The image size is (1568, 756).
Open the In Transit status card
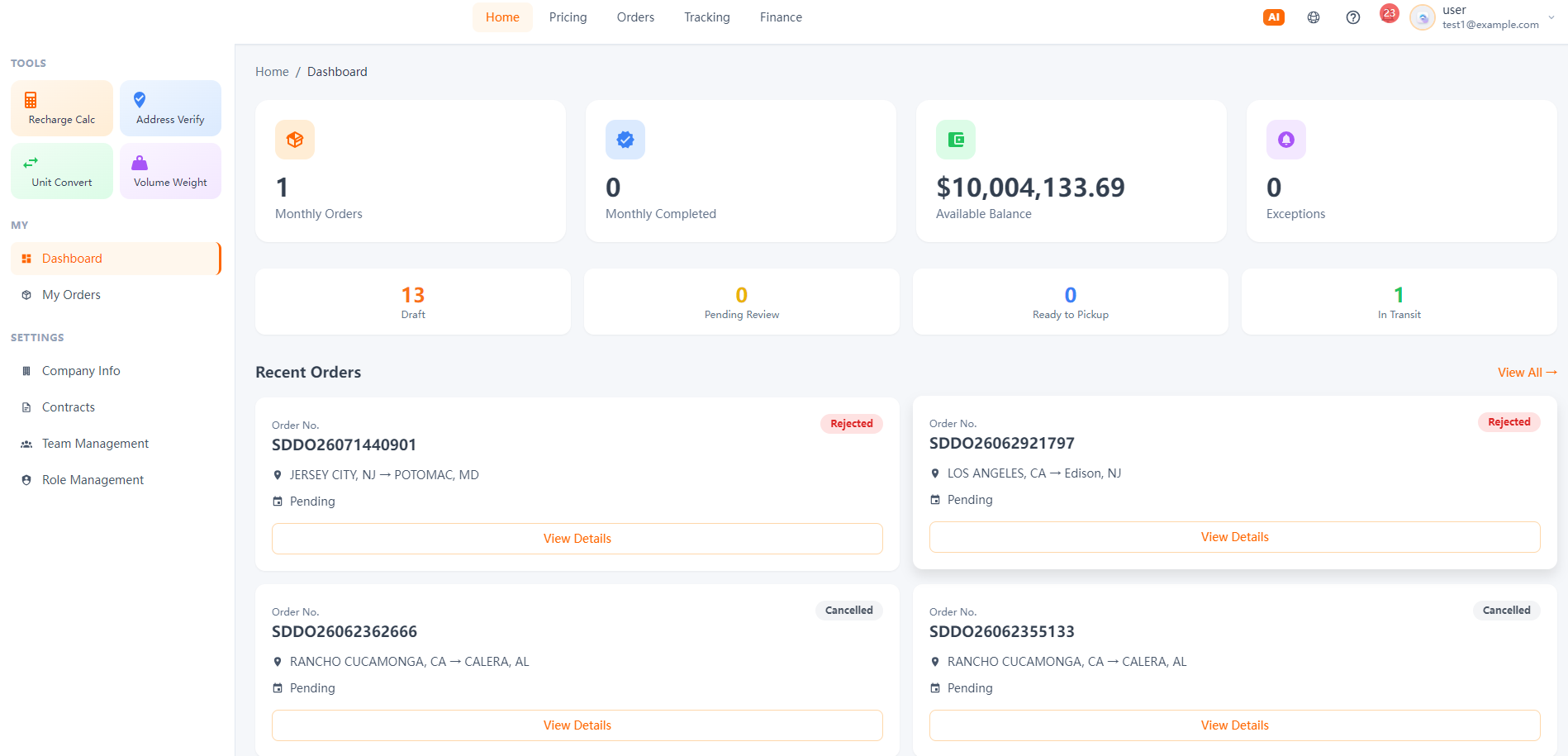coord(1399,302)
